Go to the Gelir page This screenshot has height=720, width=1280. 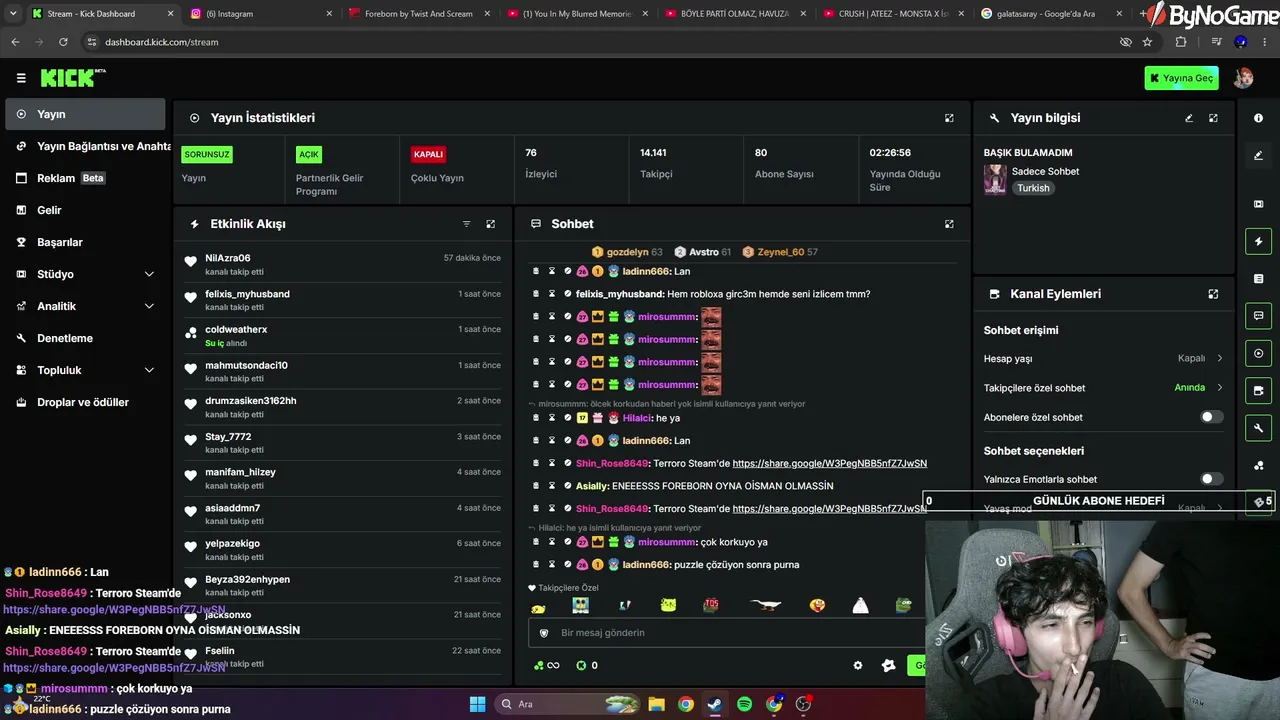click(x=85, y=210)
